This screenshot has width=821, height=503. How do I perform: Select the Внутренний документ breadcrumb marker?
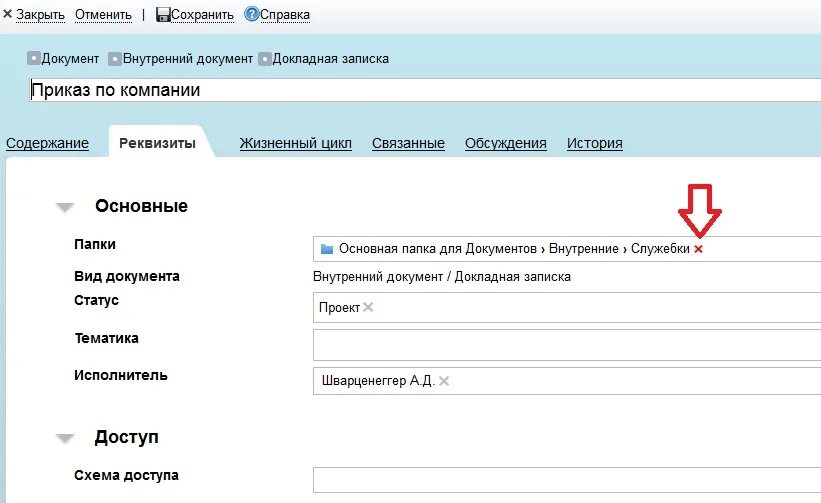[115, 59]
